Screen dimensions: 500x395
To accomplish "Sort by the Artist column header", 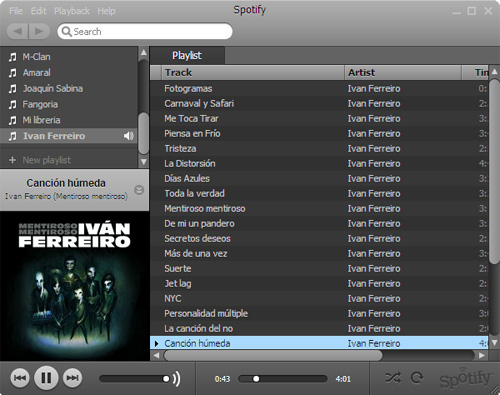I will (x=403, y=72).
